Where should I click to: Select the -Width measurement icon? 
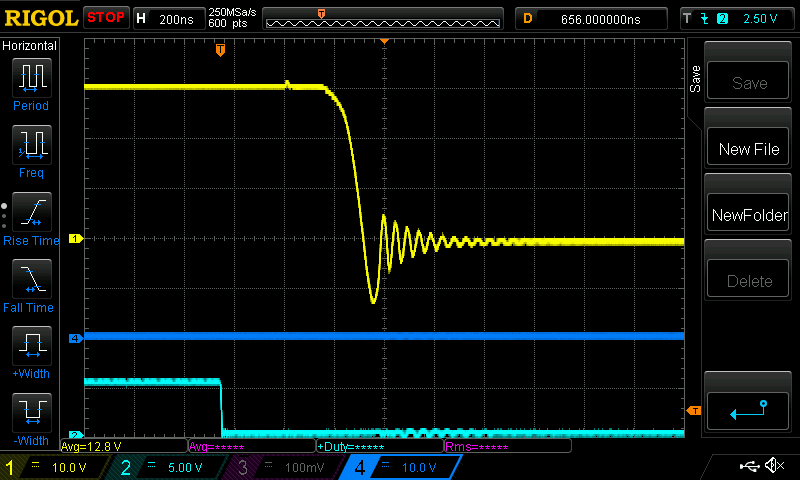pyautogui.click(x=30, y=412)
